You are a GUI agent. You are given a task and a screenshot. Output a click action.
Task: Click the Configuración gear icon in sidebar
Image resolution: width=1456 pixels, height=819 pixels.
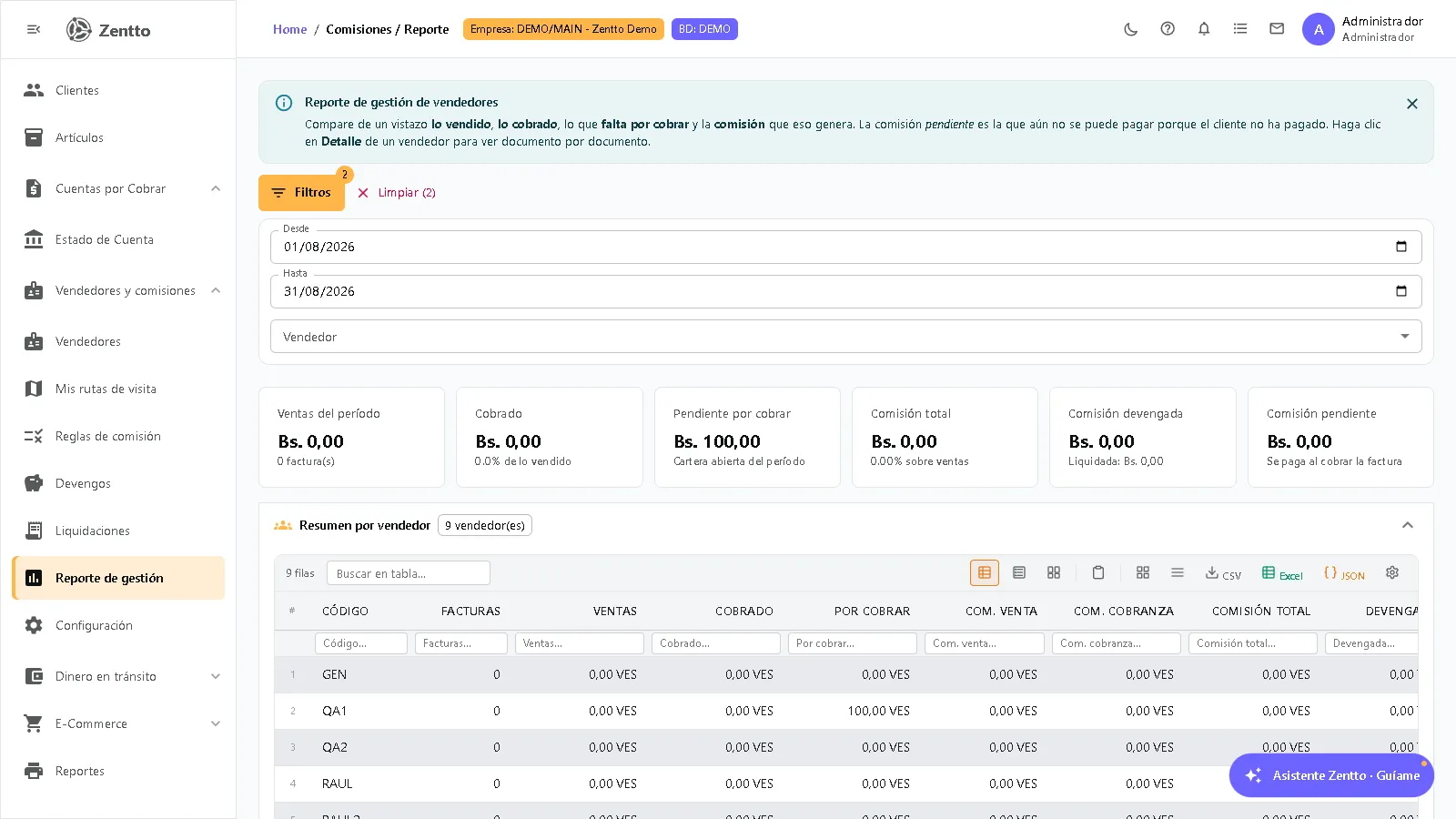pos(34,625)
